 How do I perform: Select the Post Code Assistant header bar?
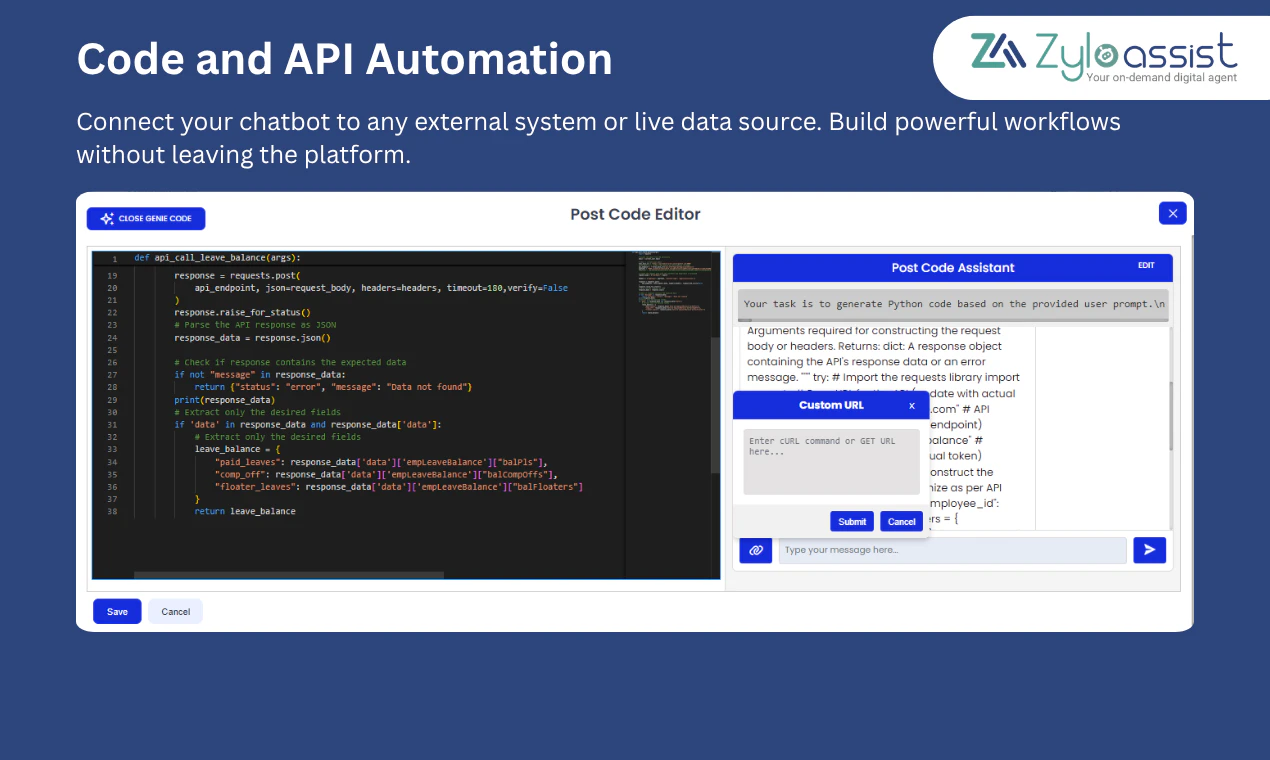point(952,267)
